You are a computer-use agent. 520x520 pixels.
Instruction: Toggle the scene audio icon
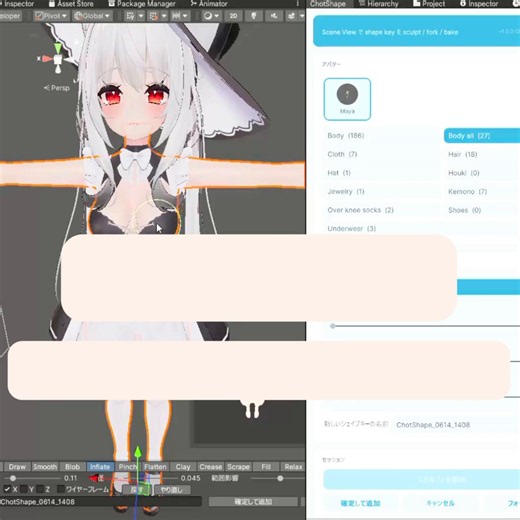274,16
